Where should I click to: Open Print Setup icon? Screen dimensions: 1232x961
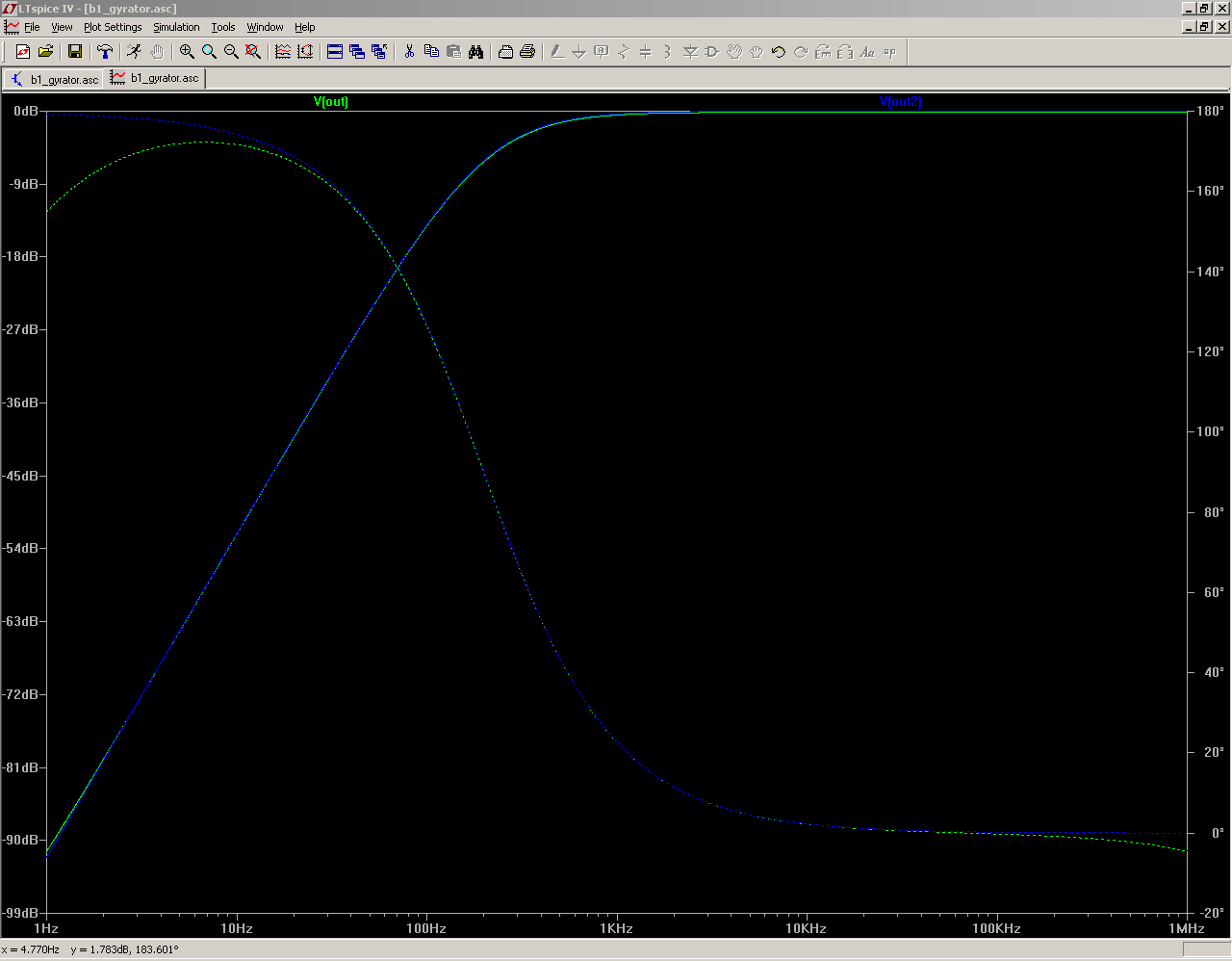point(505,52)
